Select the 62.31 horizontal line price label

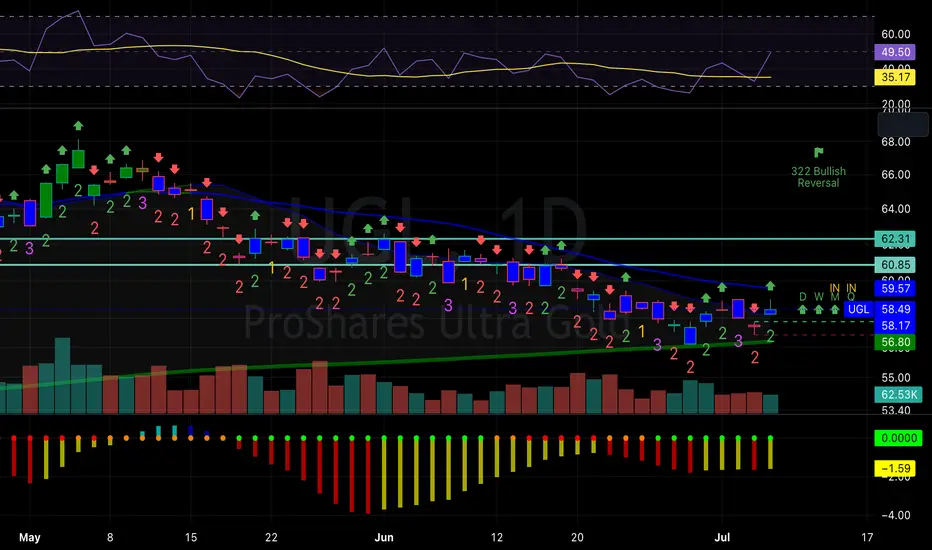tap(895, 239)
